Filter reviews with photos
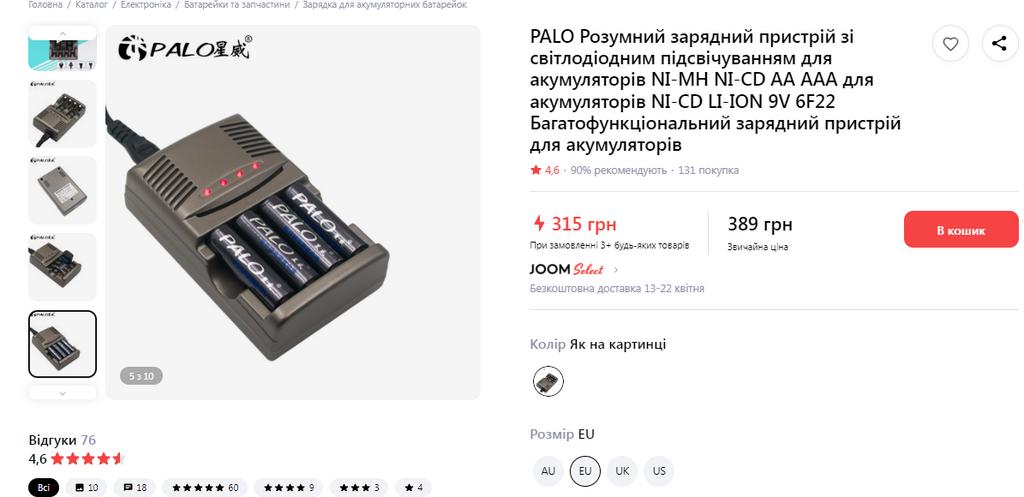The height and width of the screenshot is (497, 1024). [x=86, y=487]
